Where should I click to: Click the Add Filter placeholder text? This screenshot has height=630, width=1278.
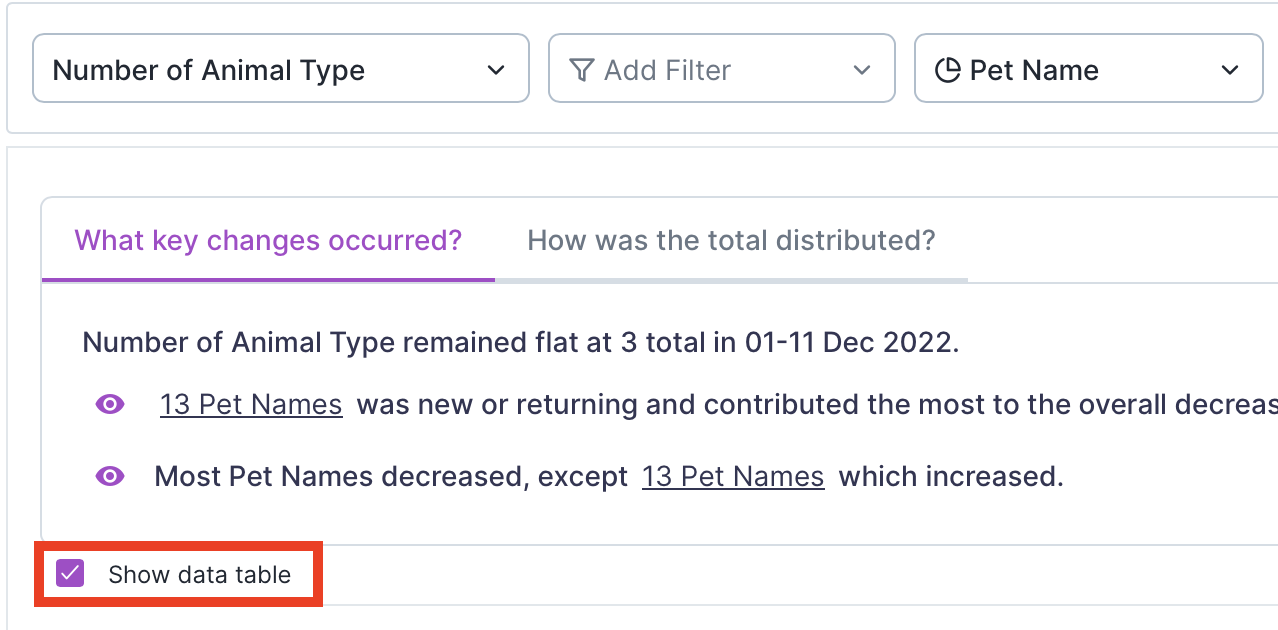tap(667, 70)
